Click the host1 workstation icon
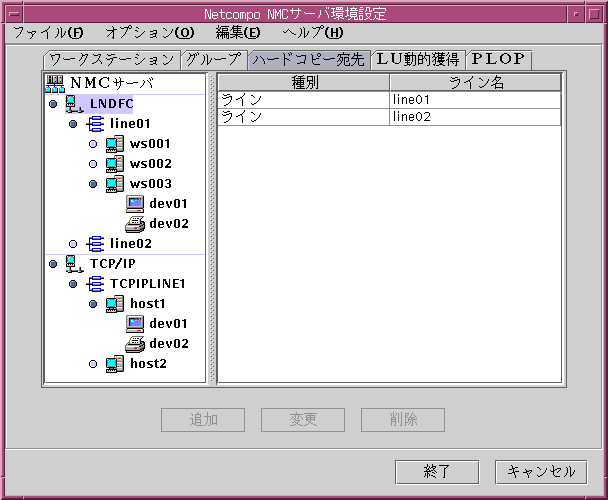This screenshot has height=500, width=608. point(115,304)
